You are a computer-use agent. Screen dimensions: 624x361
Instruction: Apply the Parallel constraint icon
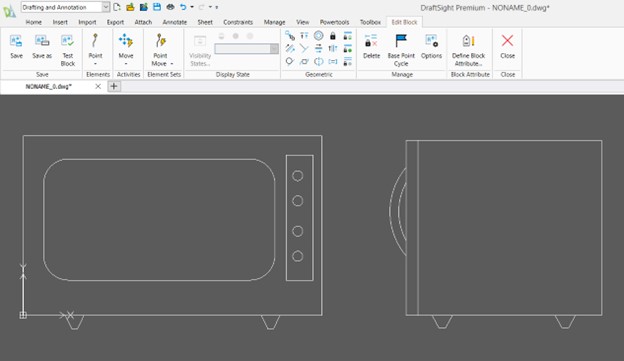click(x=290, y=49)
